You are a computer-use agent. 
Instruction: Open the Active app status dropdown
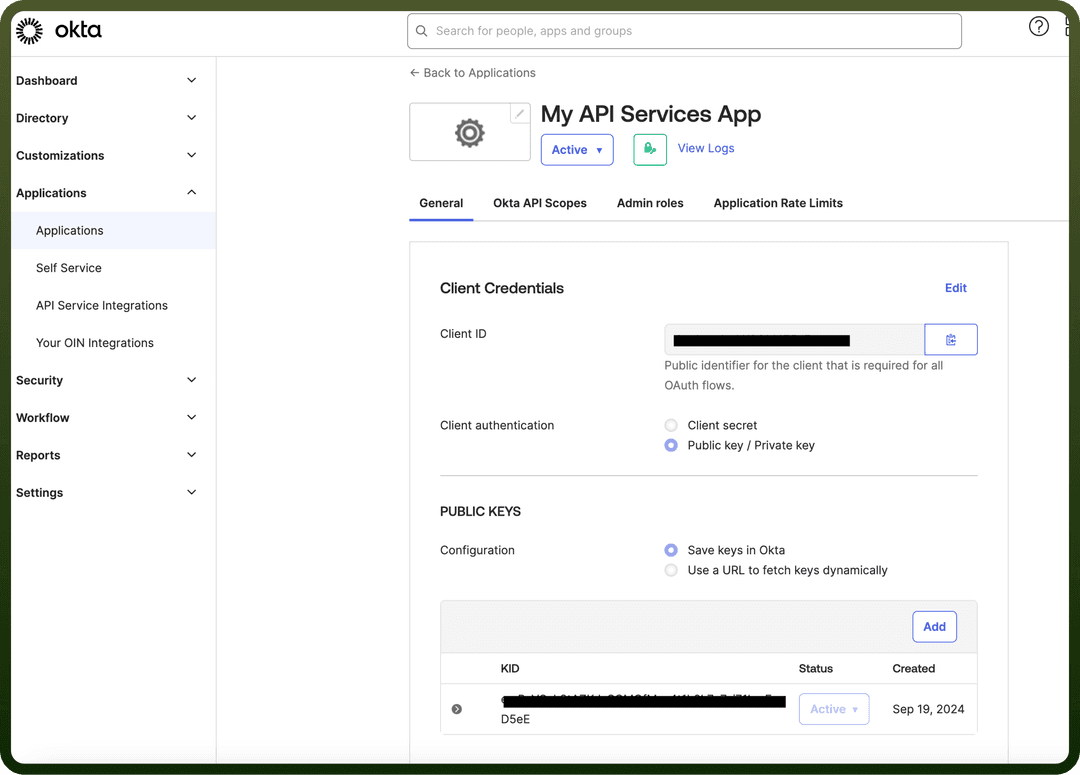coord(577,150)
